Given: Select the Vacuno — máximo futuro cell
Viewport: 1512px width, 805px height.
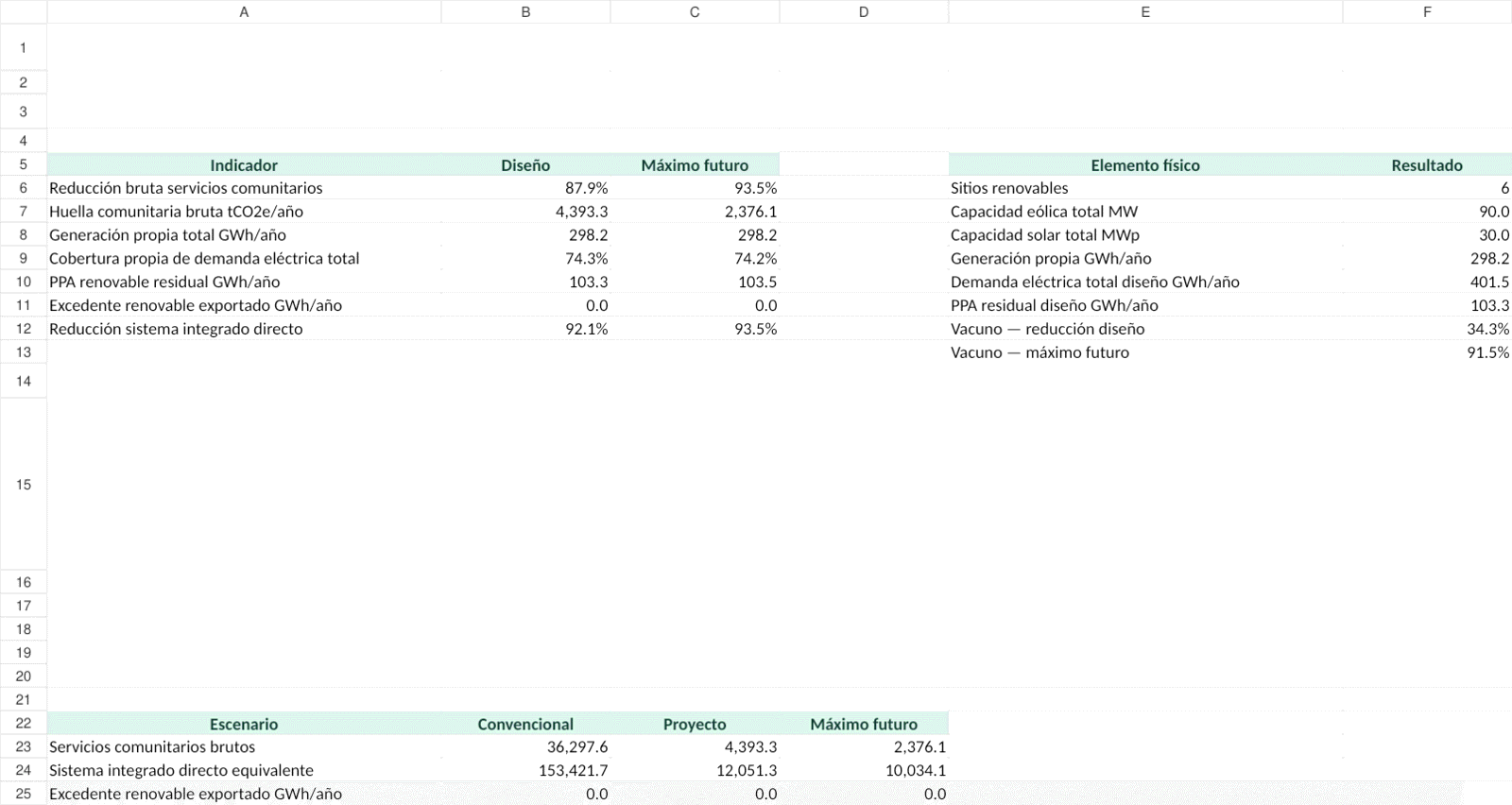Looking at the screenshot, I should [x=1145, y=352].
